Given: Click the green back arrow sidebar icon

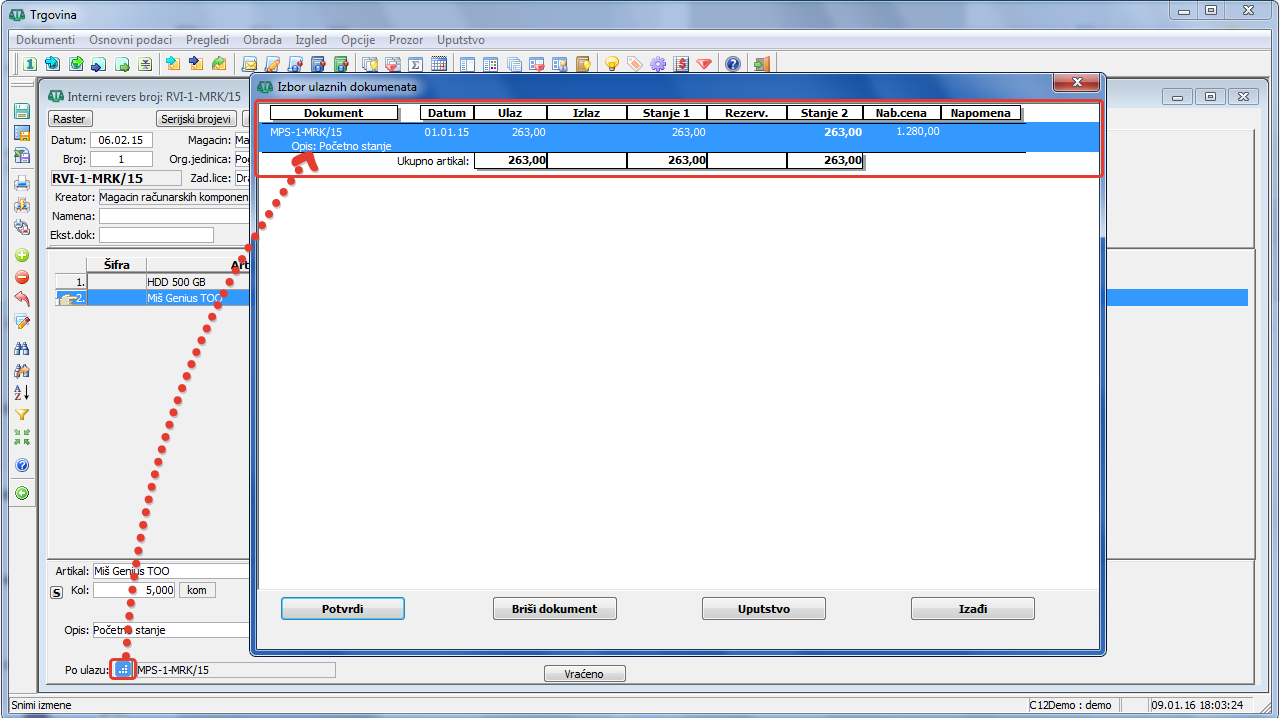Looking at the screenshot, I should (x=21, y=493).
